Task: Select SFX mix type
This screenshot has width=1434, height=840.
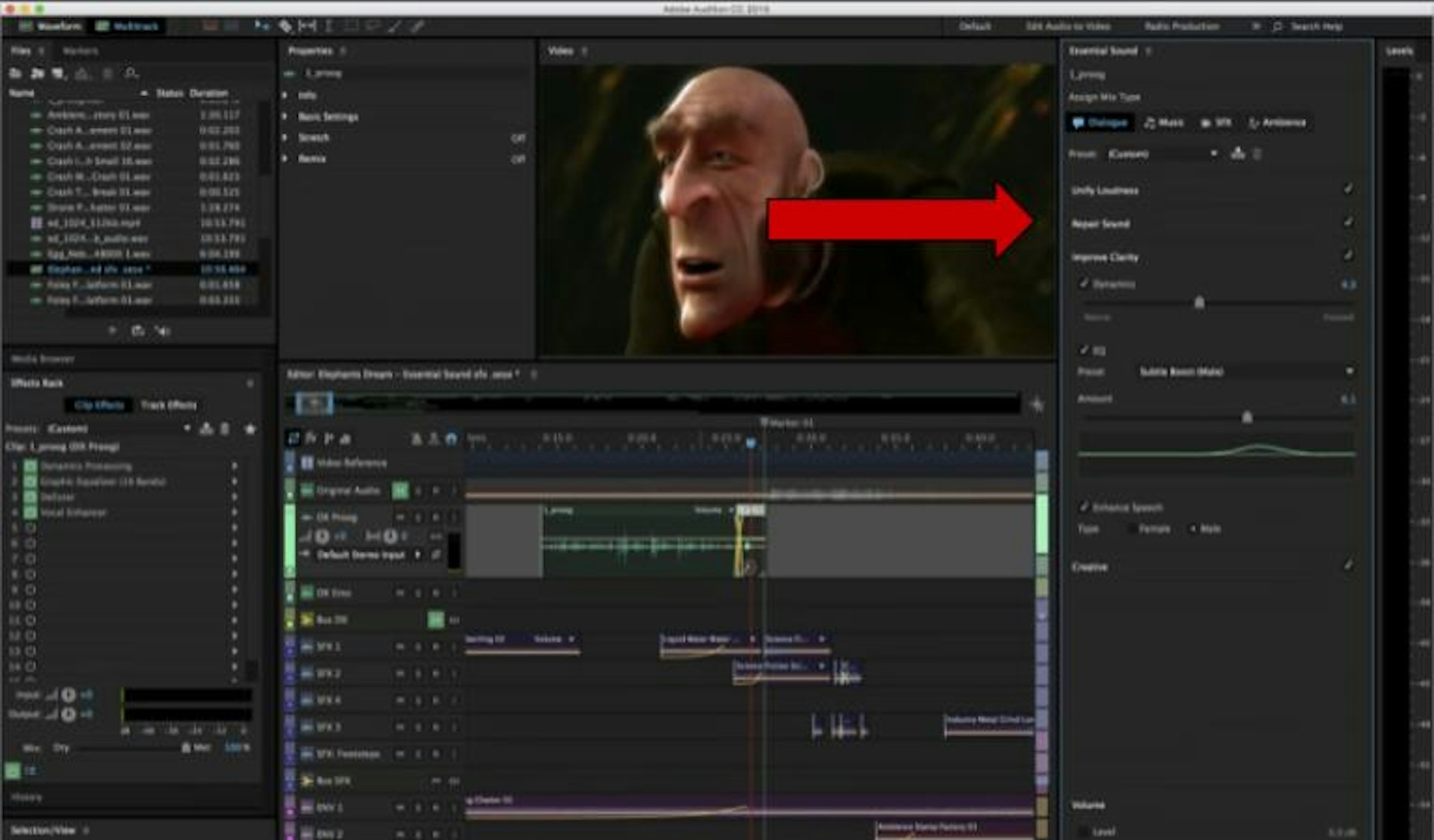Action: pyautogui.click(x=1216, y=122)
